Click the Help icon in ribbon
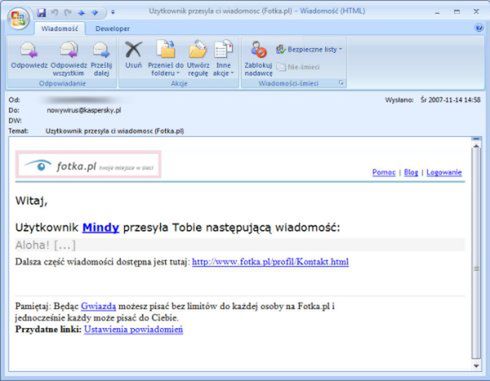This screenshot has width=490, height=381. coord(479,28)
